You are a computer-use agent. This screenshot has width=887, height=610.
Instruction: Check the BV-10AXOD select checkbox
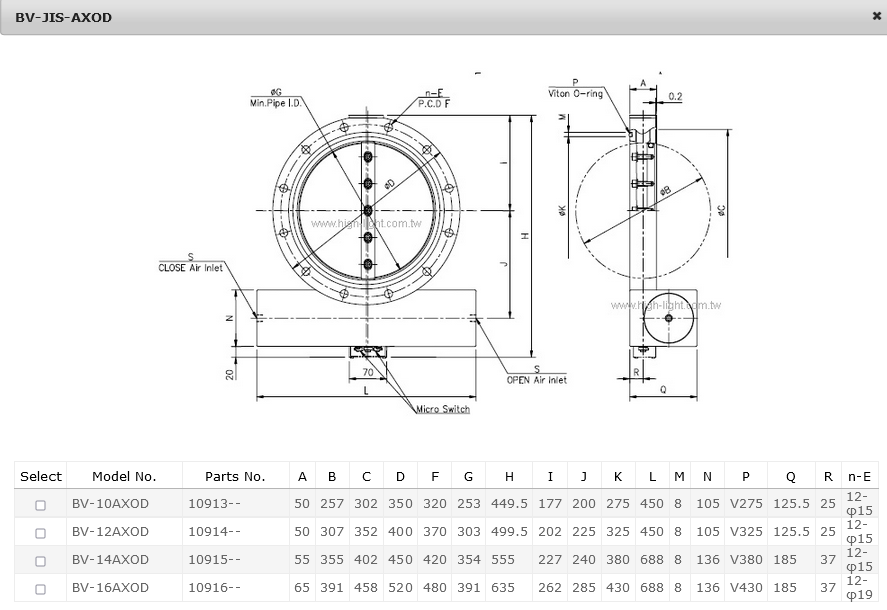point(40,505)
